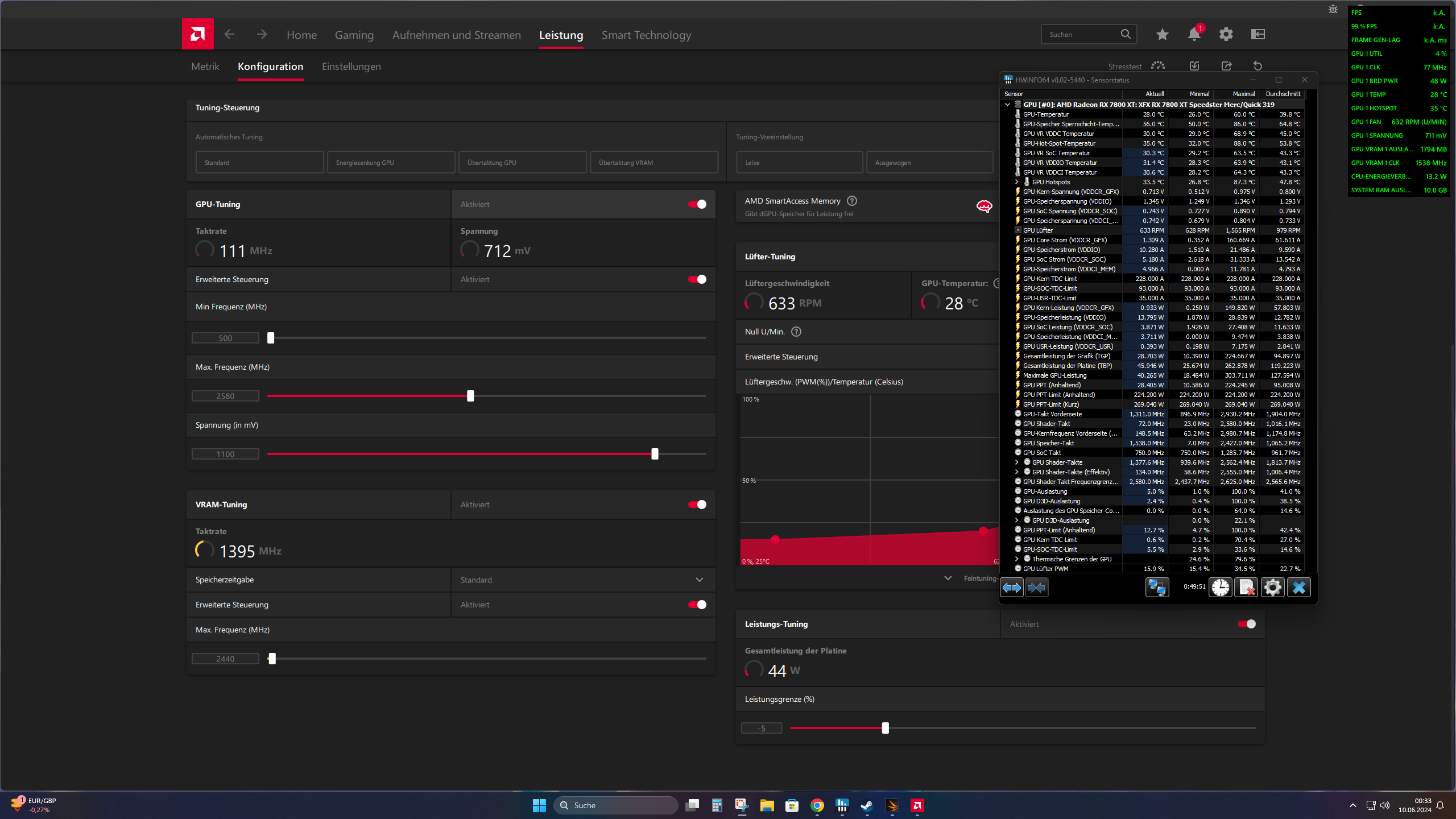
Task: Open the favorites star icon
Action: click(x=1162, y=35)
